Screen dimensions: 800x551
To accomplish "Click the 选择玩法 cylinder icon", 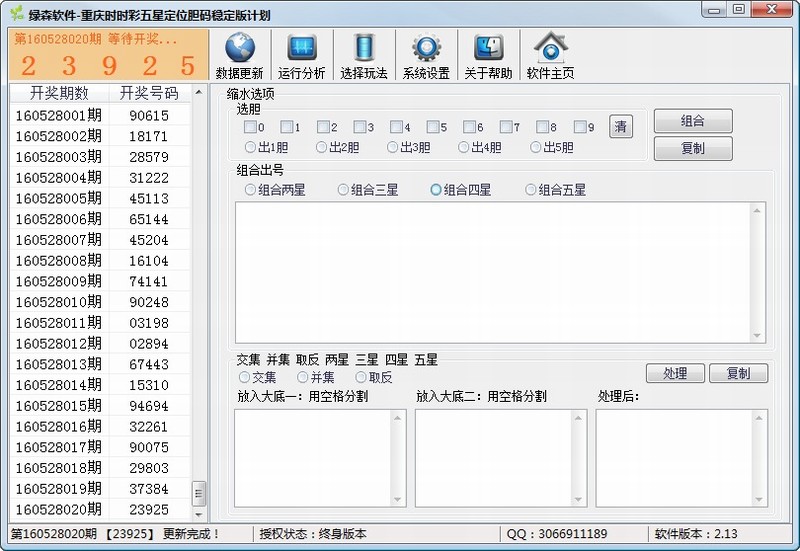I will coord(363,48).
